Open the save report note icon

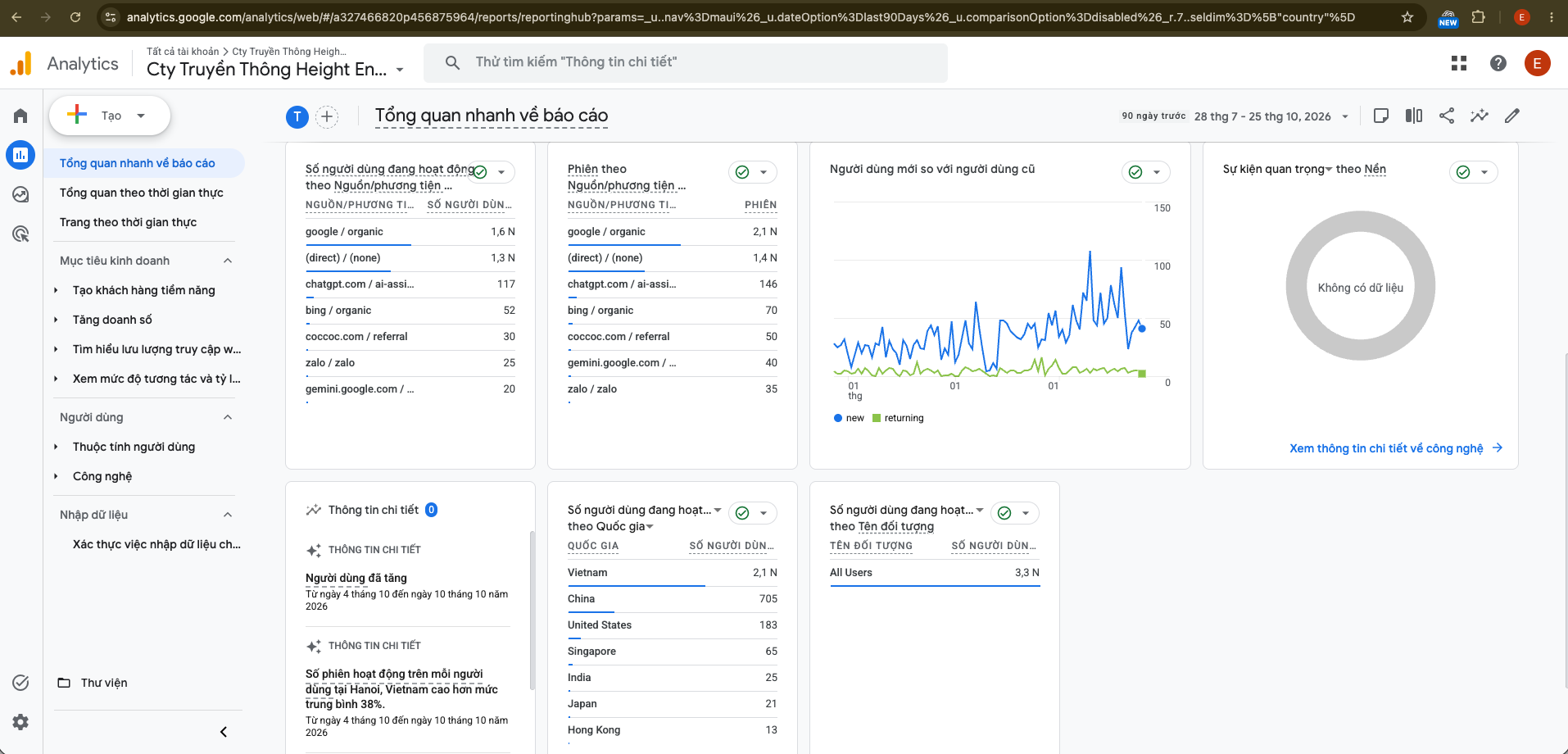[x=1381, y=116]
